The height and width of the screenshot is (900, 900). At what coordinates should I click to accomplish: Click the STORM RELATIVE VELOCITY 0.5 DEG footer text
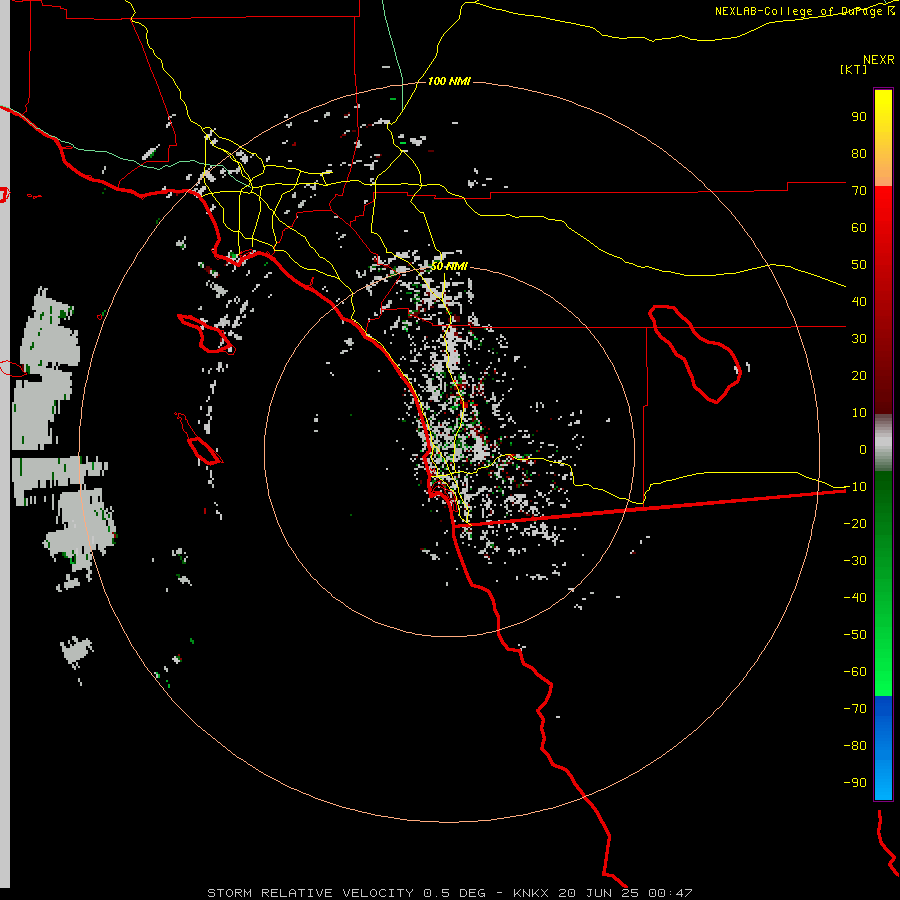(346, 893)
